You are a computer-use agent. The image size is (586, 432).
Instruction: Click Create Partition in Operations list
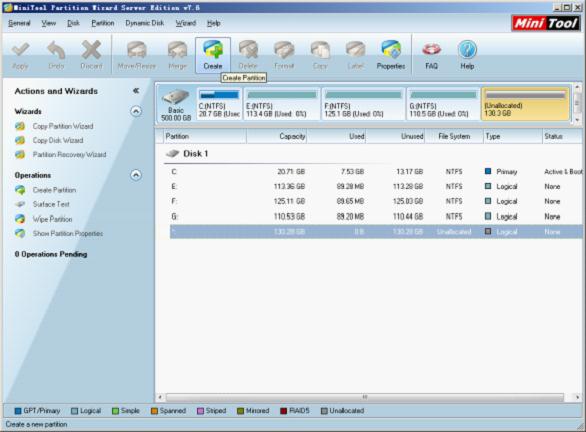(54, 190)
